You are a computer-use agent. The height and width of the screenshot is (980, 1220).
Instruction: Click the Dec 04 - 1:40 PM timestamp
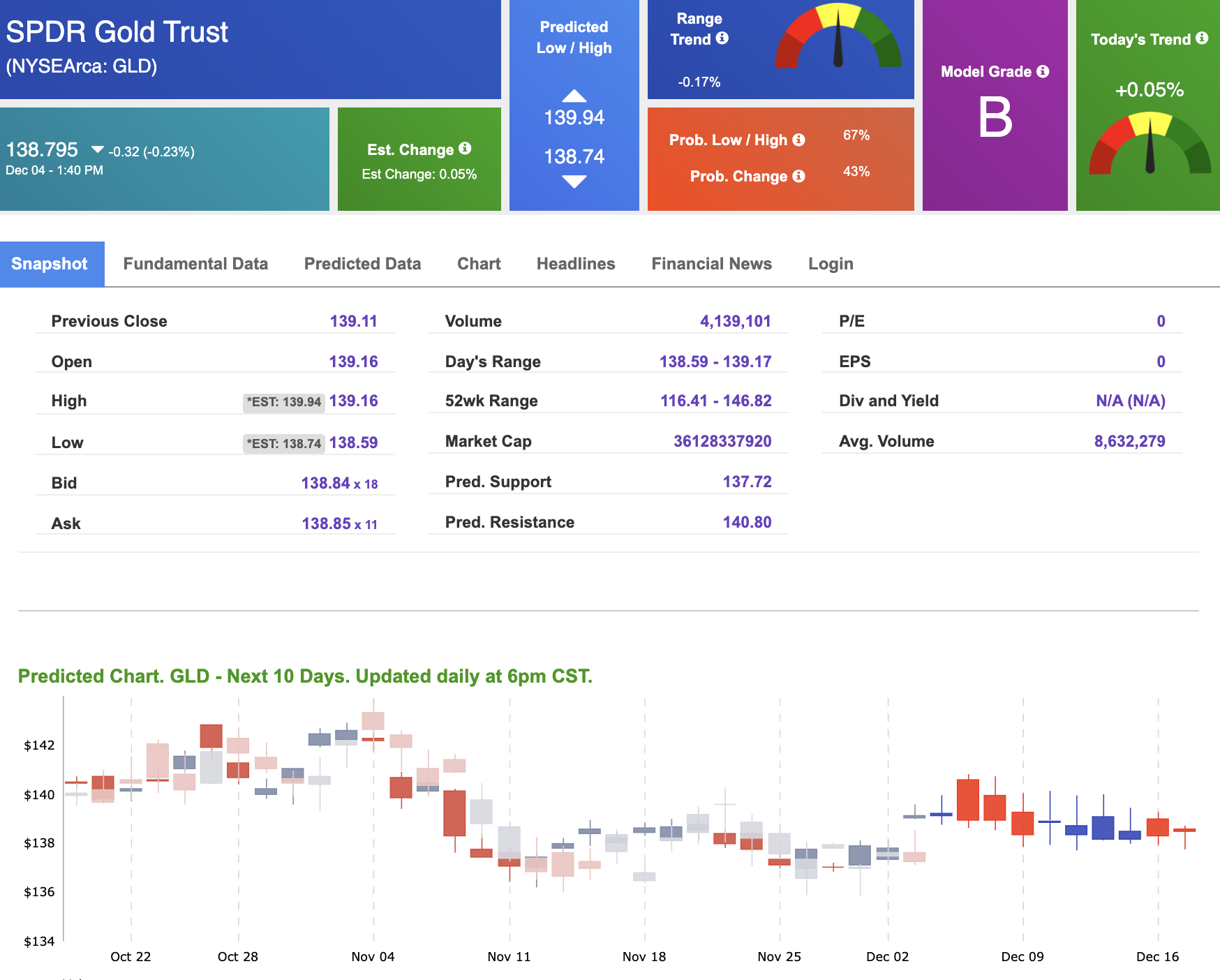tap(54, 170)
